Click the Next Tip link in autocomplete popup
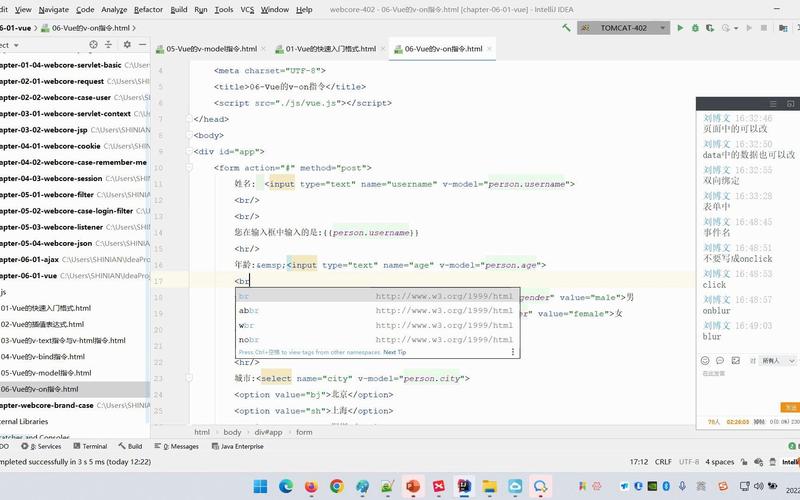Screen dimensions: 800x500 click(x=394, y=352)
